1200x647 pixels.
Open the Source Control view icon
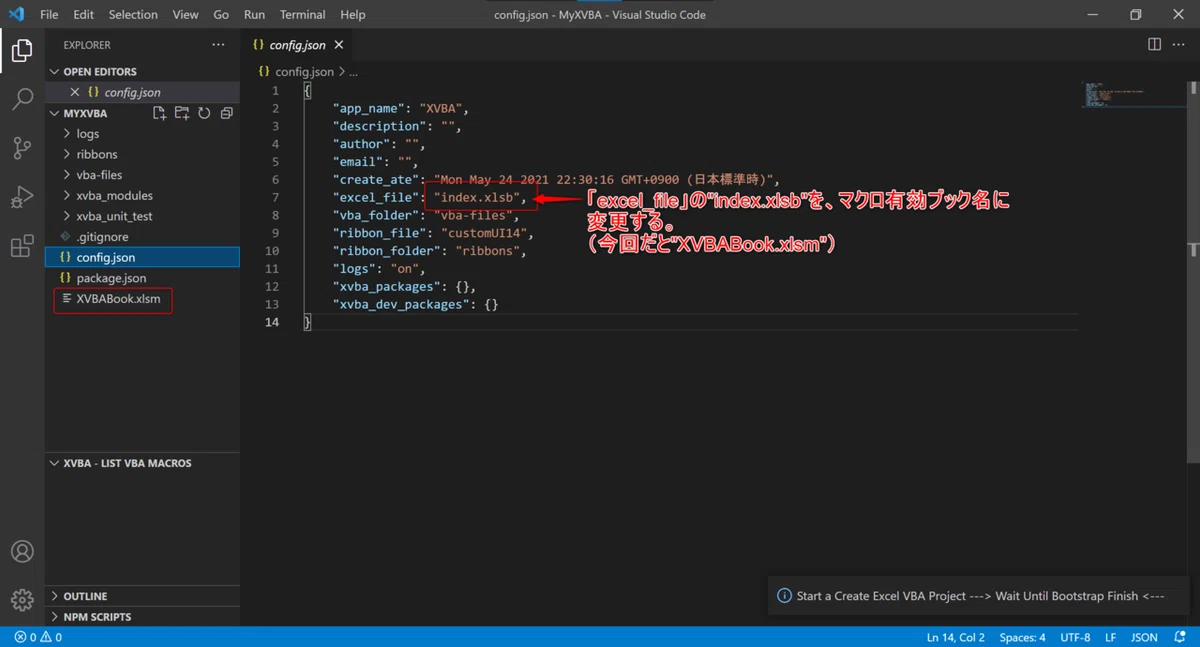[22, 148]
